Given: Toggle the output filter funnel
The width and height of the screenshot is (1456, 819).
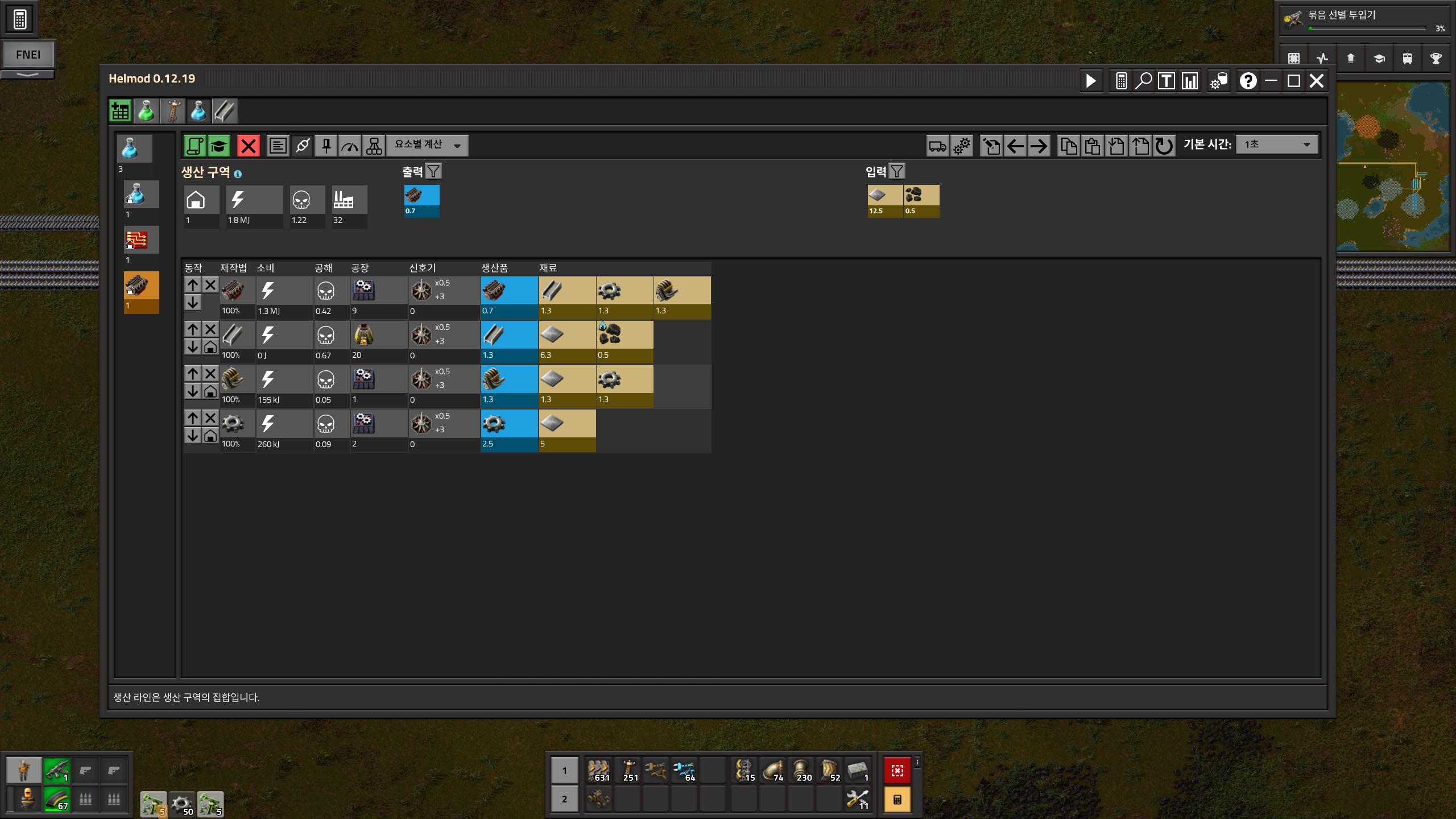Looking at the screenshot, I should click(433, 171).
